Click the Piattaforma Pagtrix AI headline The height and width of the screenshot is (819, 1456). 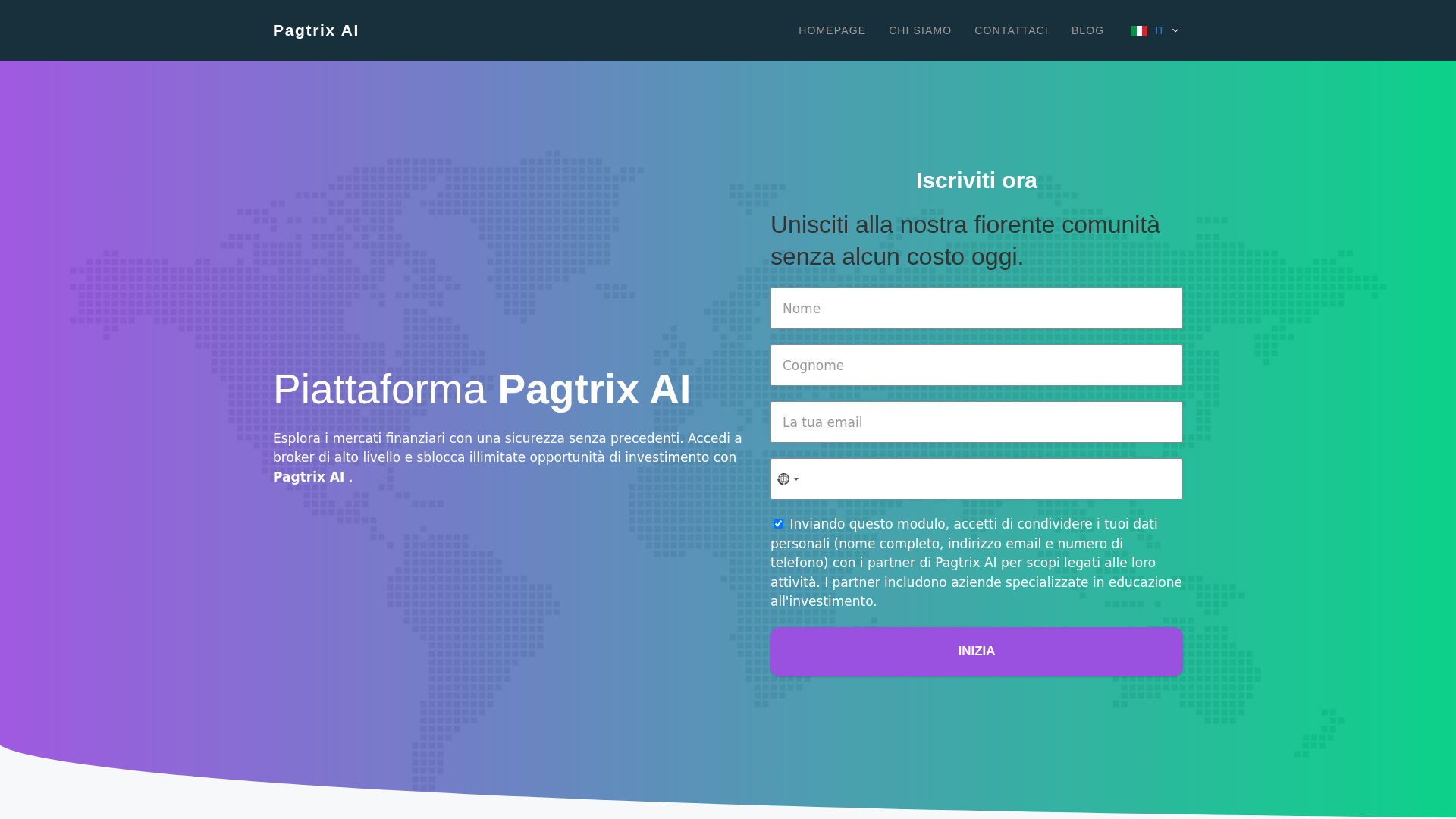pyautogui.click(x=482, y=390)
